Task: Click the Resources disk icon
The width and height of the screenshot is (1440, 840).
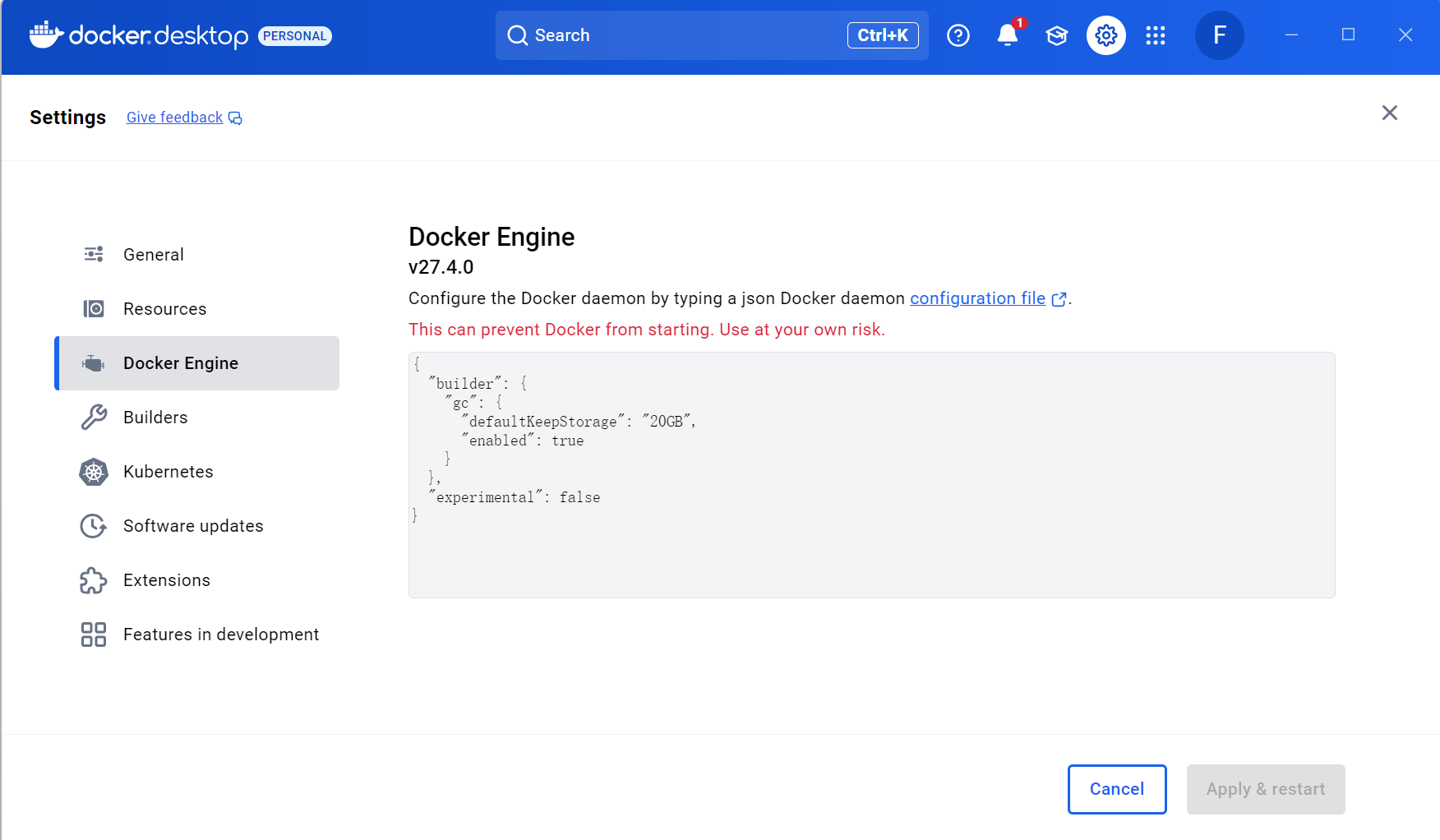Action: pos(94,308)
